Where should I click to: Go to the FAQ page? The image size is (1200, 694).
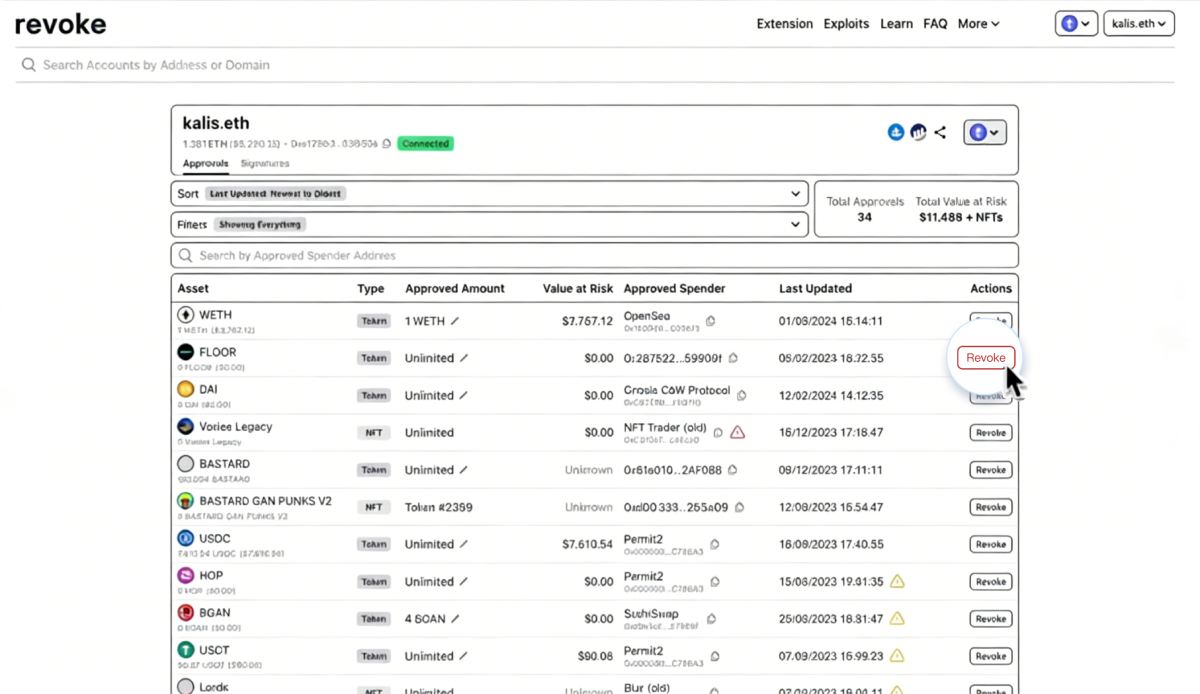click(x=935, y=24)
